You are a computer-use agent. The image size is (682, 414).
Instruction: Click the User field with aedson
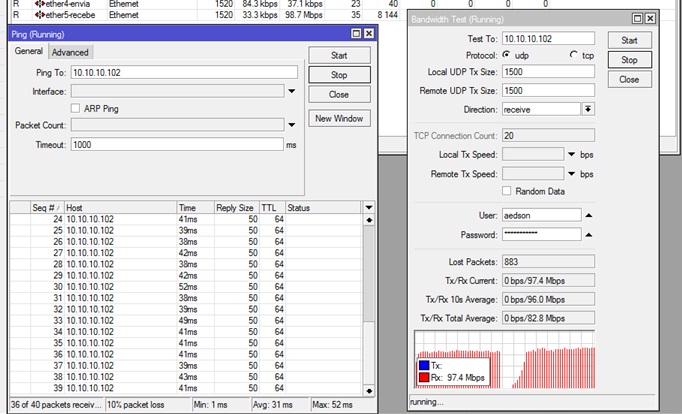[x=542, y=215]
